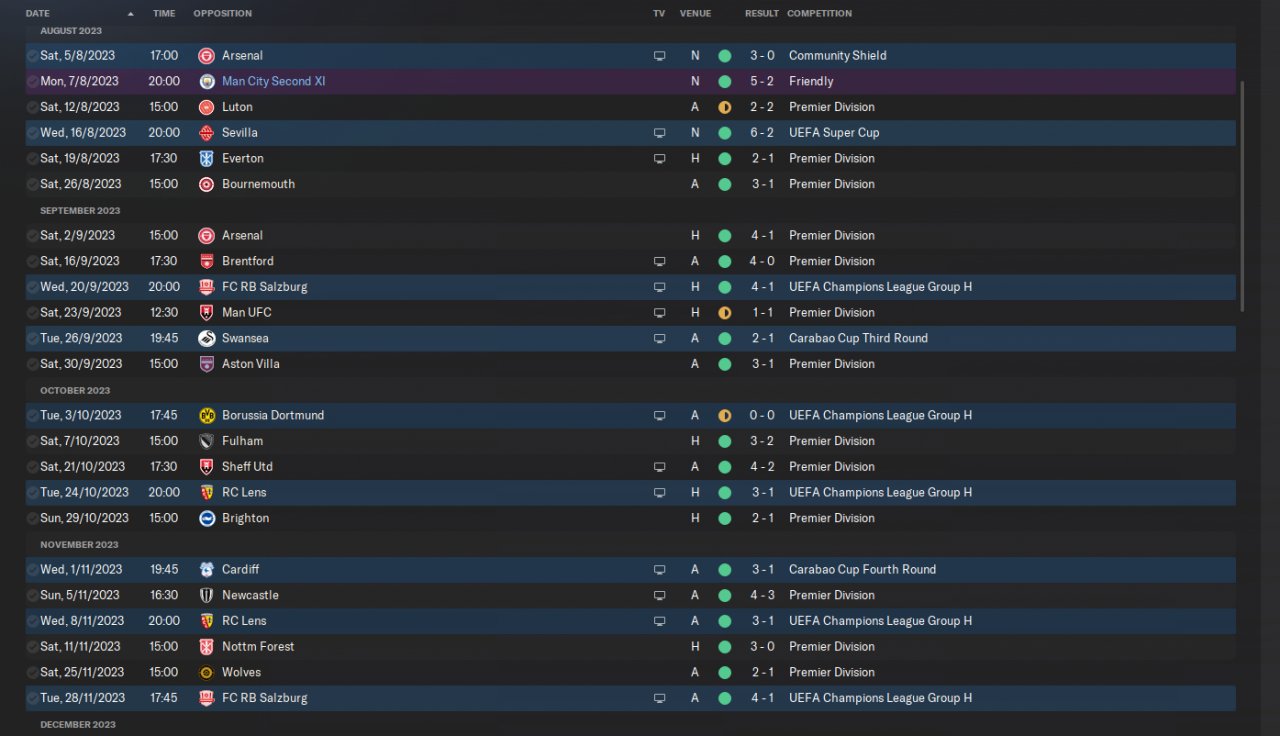
Task: Click the Man City Second XI badge
Action: tap(206, 81)
